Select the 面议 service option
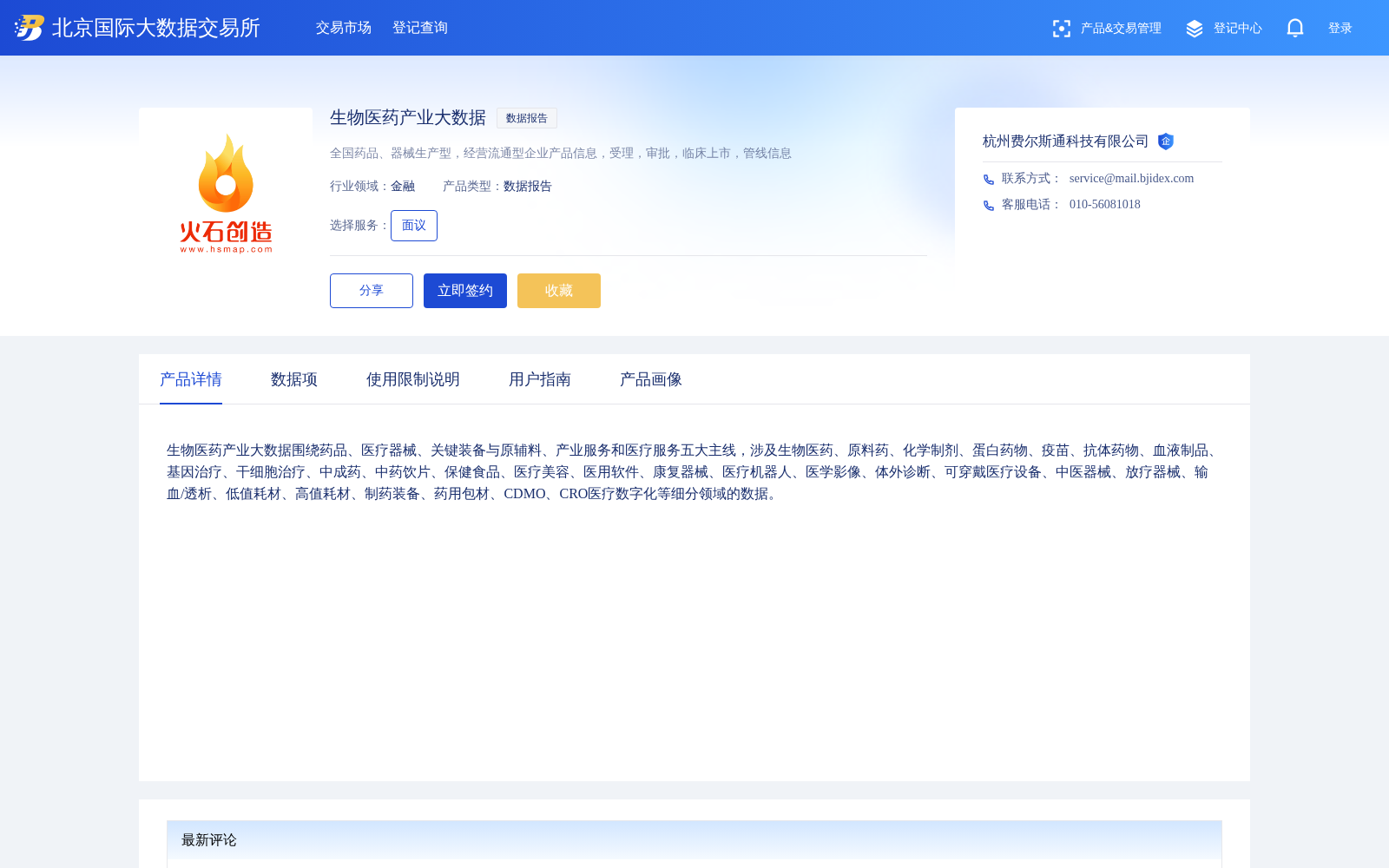 click(x=414, y=226)
